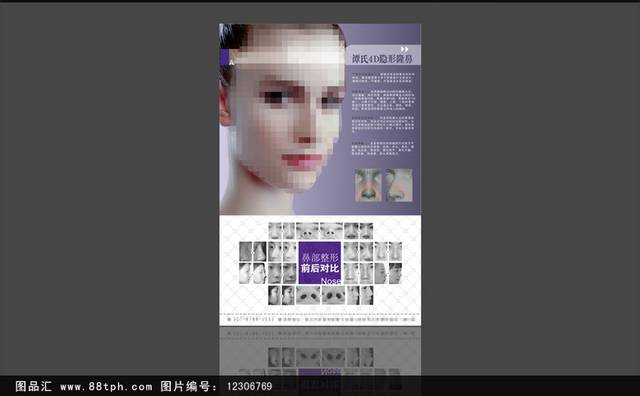The height and width of the screenshot is (396, 640).
Task: Open the www.88tph.com link in the footer
Action: click(x=106, y=387)
